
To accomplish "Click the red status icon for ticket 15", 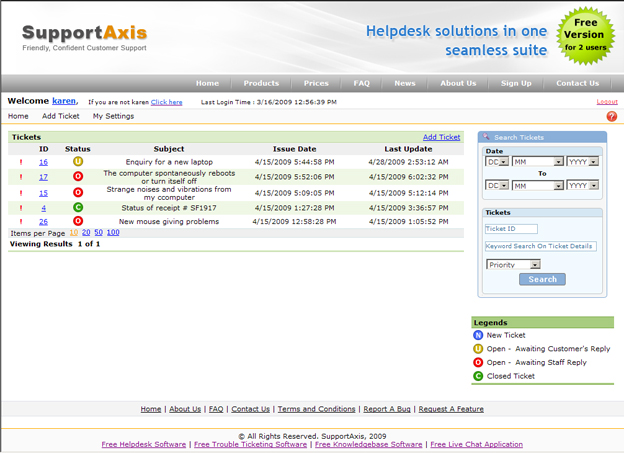I will coord(78,192).
